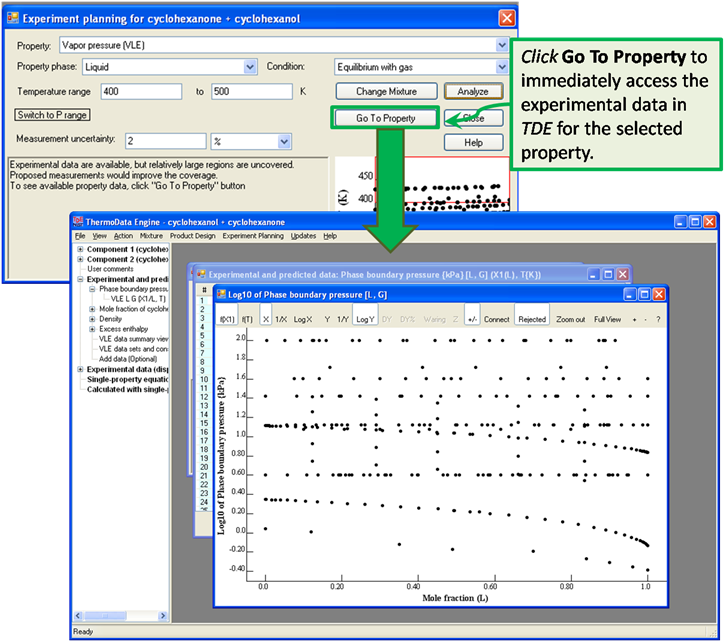This screenshot has height=642, width=727.
Task: Open the Mixture menu
Action: pyautogui.click(x=151, y=236)
